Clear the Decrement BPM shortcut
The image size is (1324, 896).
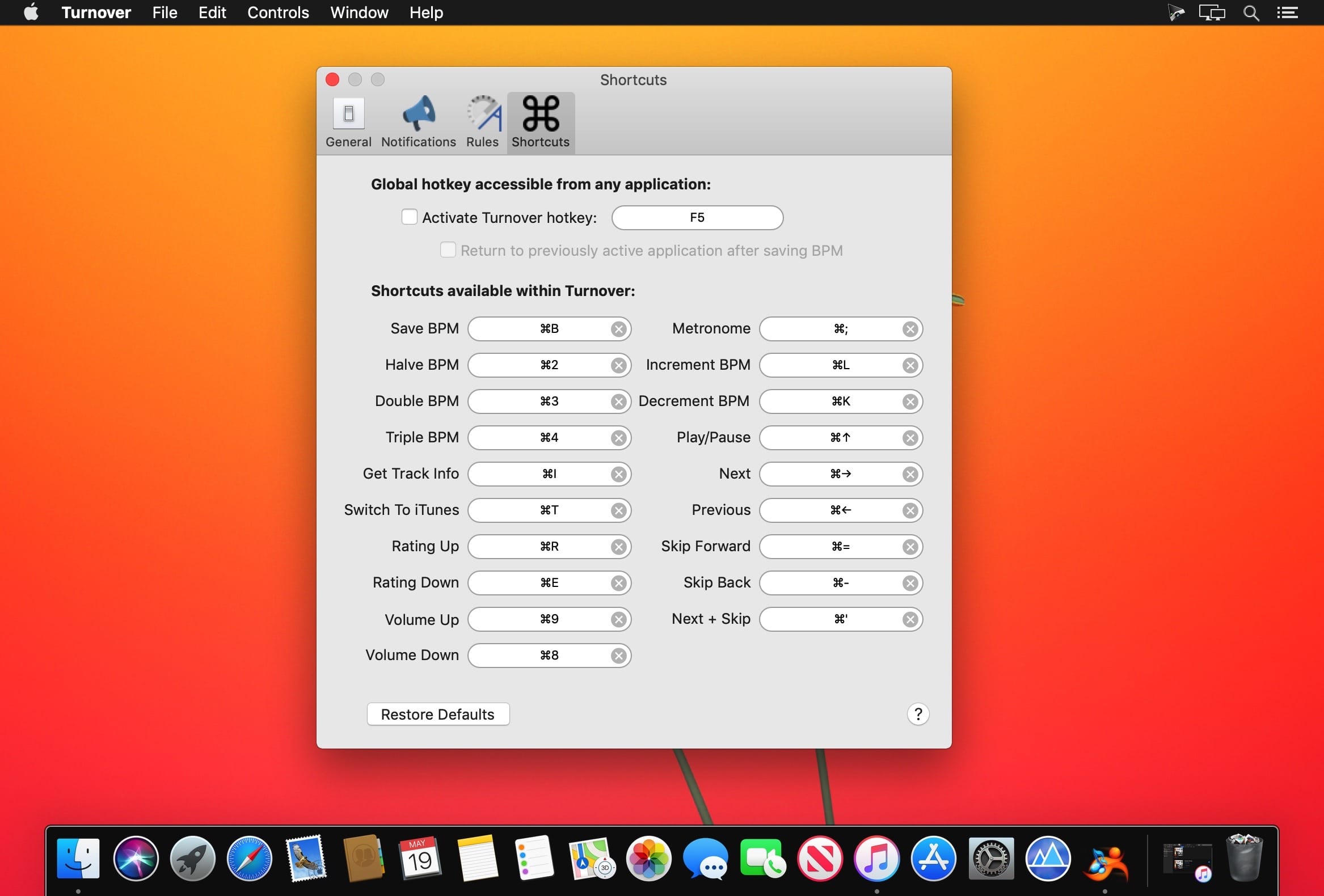(910, 401)
